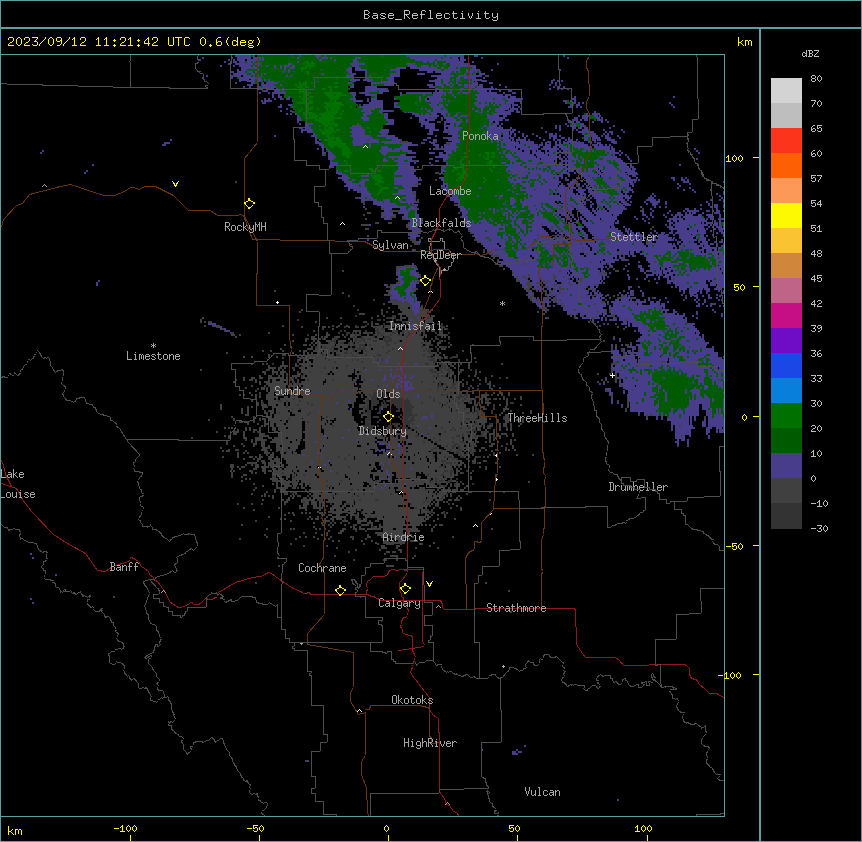Viewport: 862px width, 842px height.
Task: Select the Olds label
Action: click(x=388, y=394)
